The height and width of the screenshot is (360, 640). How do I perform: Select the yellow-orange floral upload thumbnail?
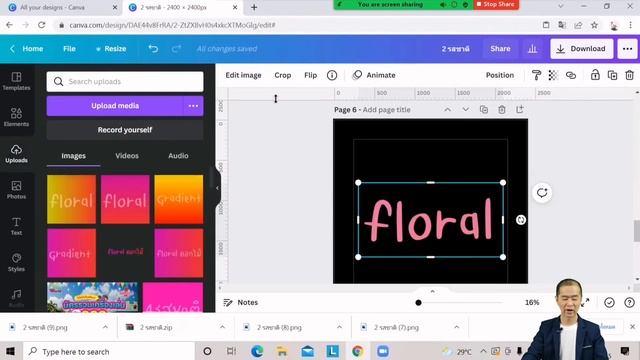pyautogui.click(x=71, y=200)
